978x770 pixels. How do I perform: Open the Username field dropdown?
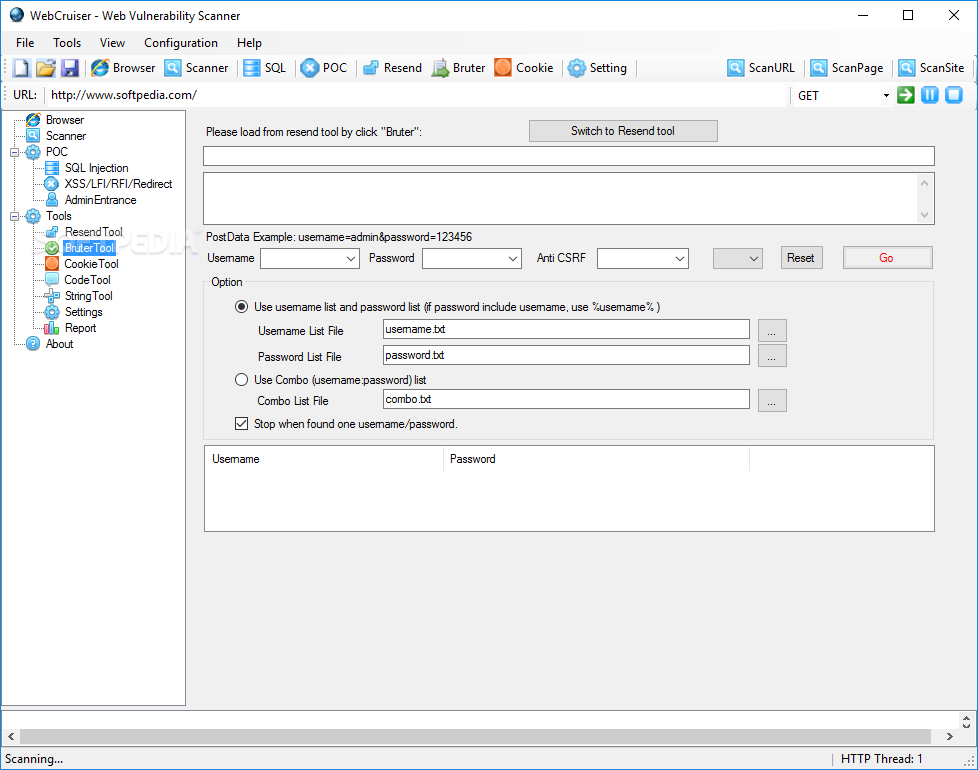[x=351, y=258]
